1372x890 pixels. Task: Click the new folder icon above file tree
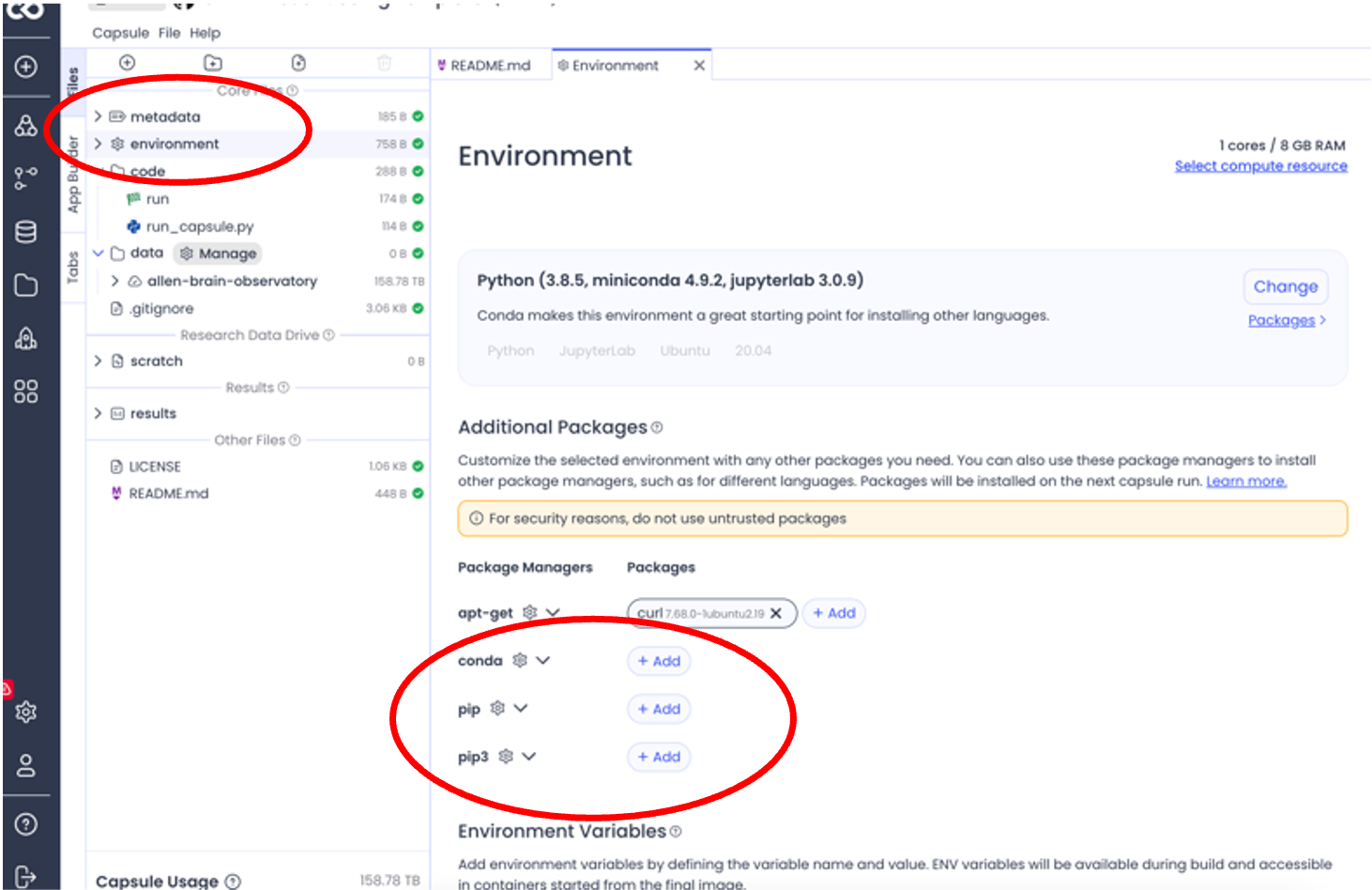(x=213, y=63)
